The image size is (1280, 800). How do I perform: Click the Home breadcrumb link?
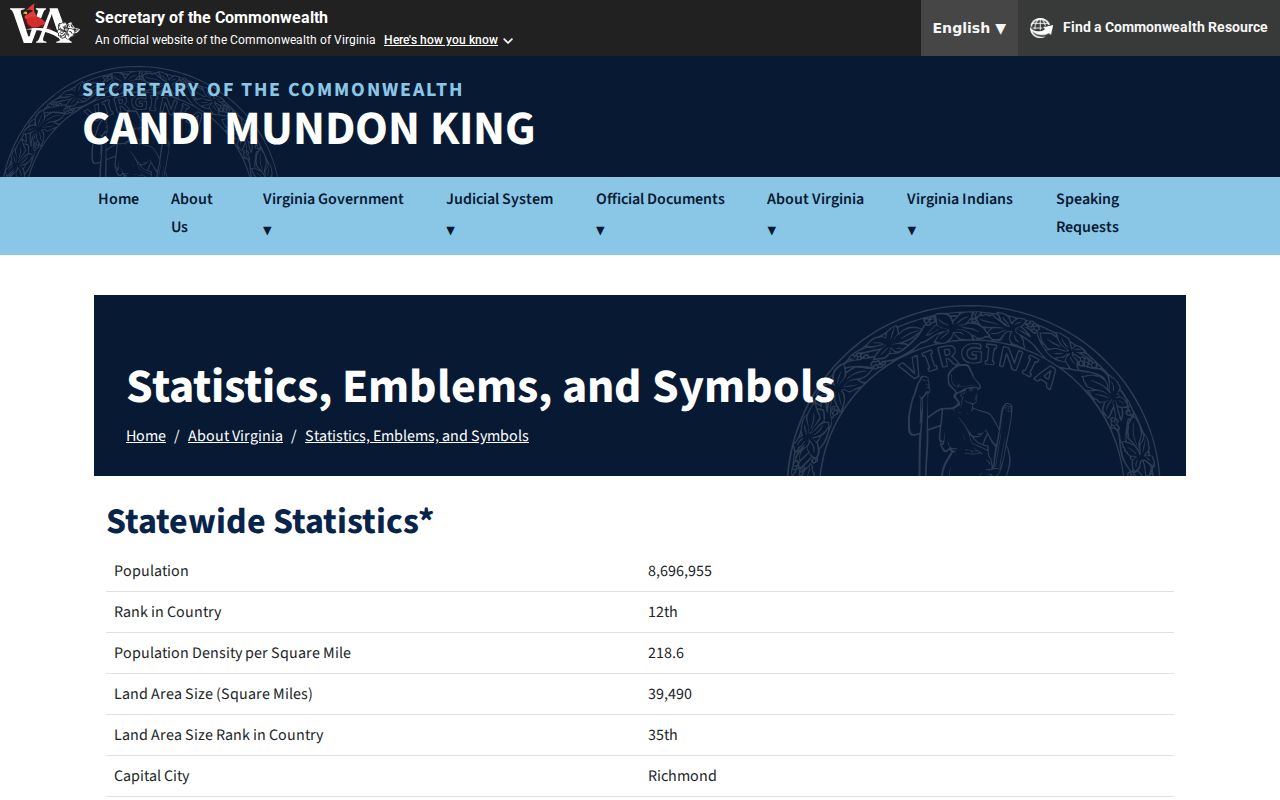coord(146,436)
